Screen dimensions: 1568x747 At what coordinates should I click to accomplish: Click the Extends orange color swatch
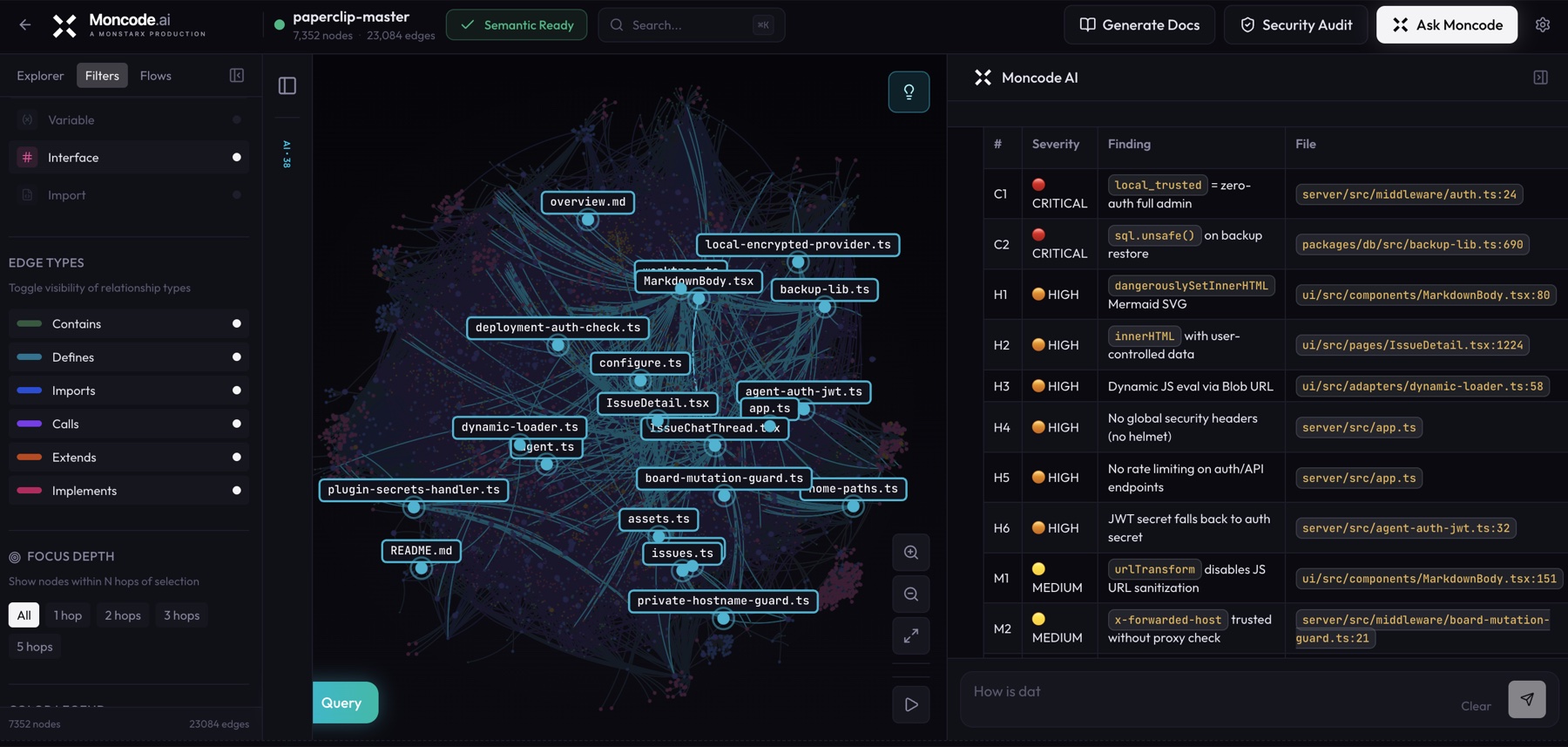29,457
